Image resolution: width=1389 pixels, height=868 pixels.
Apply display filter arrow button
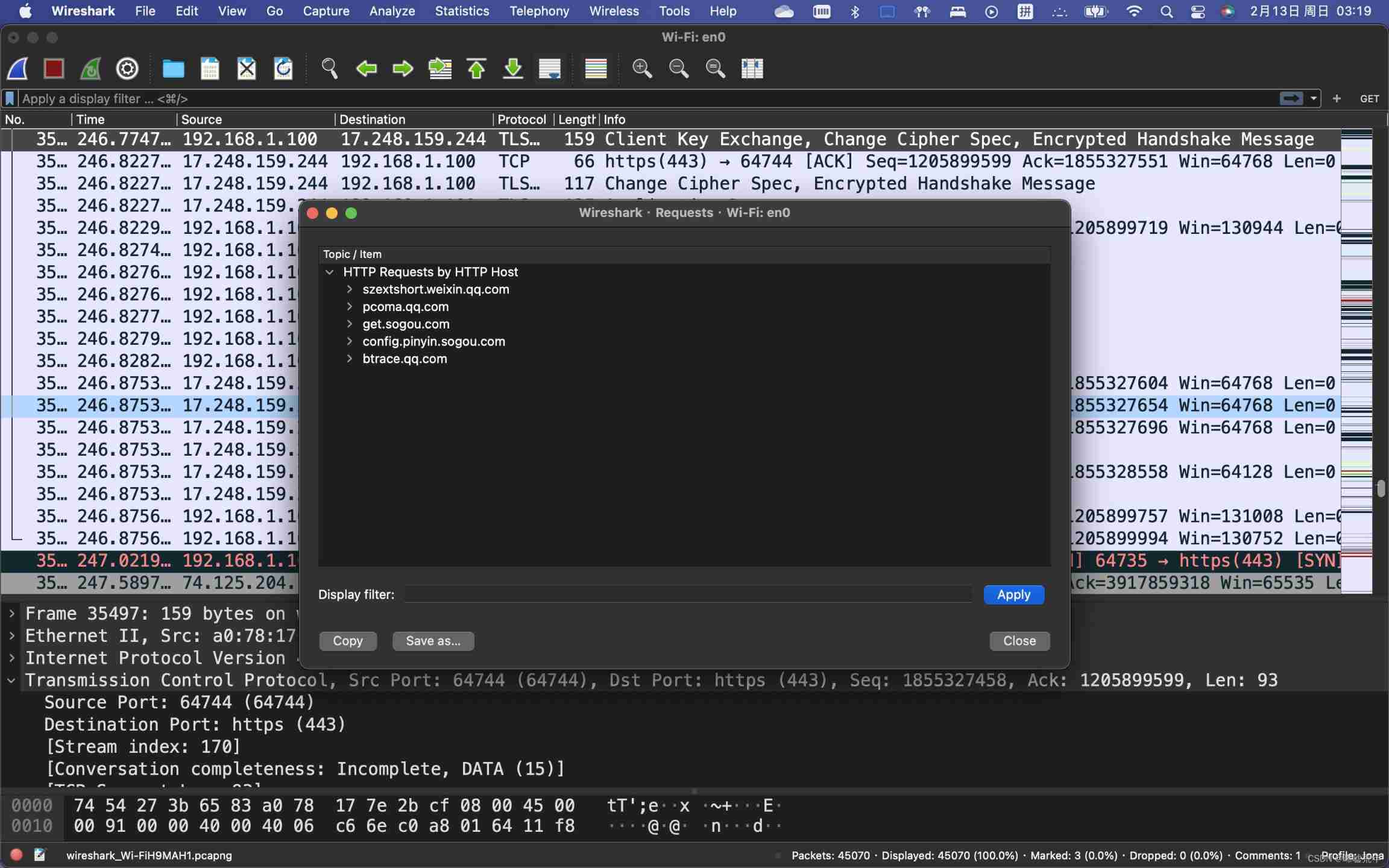(1291, 98)
